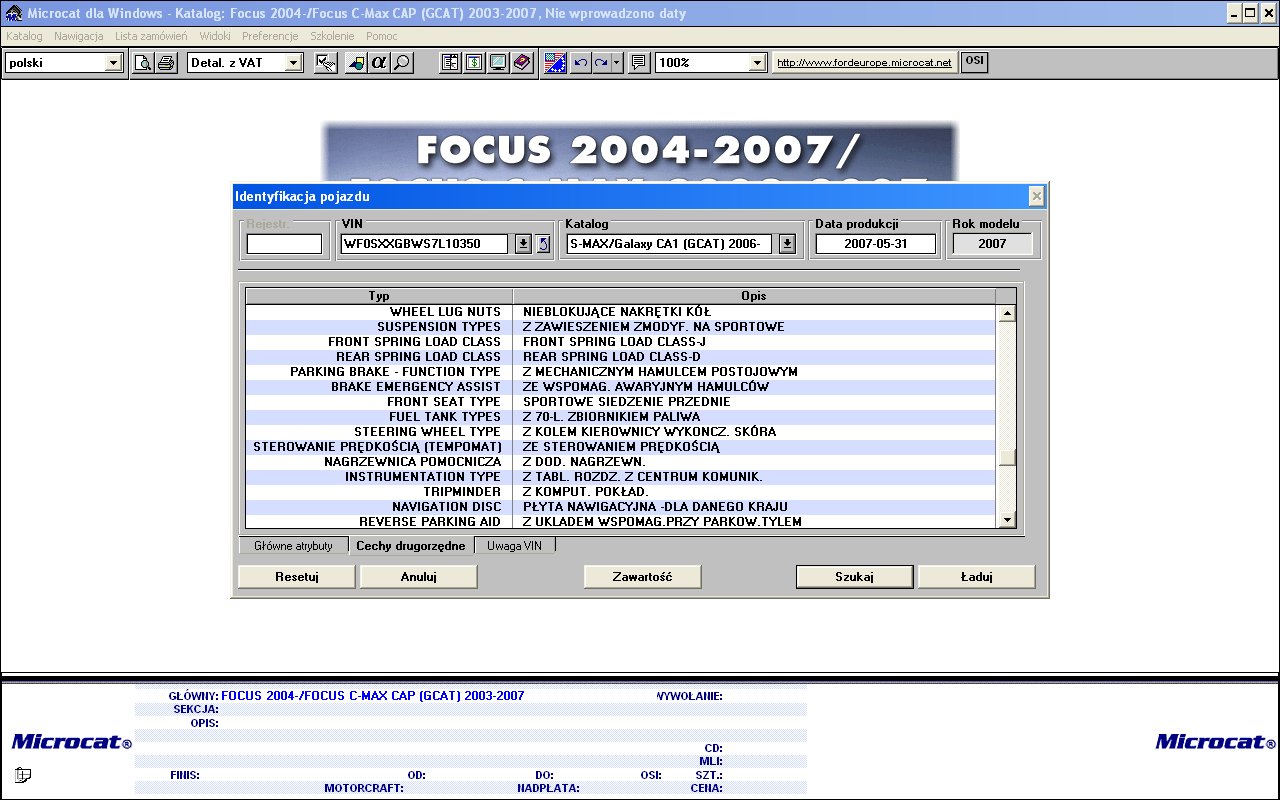Click the printer icon in the toolbar
Image resolution: width=1280 pixels, height=800 pixels.
point(165,62)
